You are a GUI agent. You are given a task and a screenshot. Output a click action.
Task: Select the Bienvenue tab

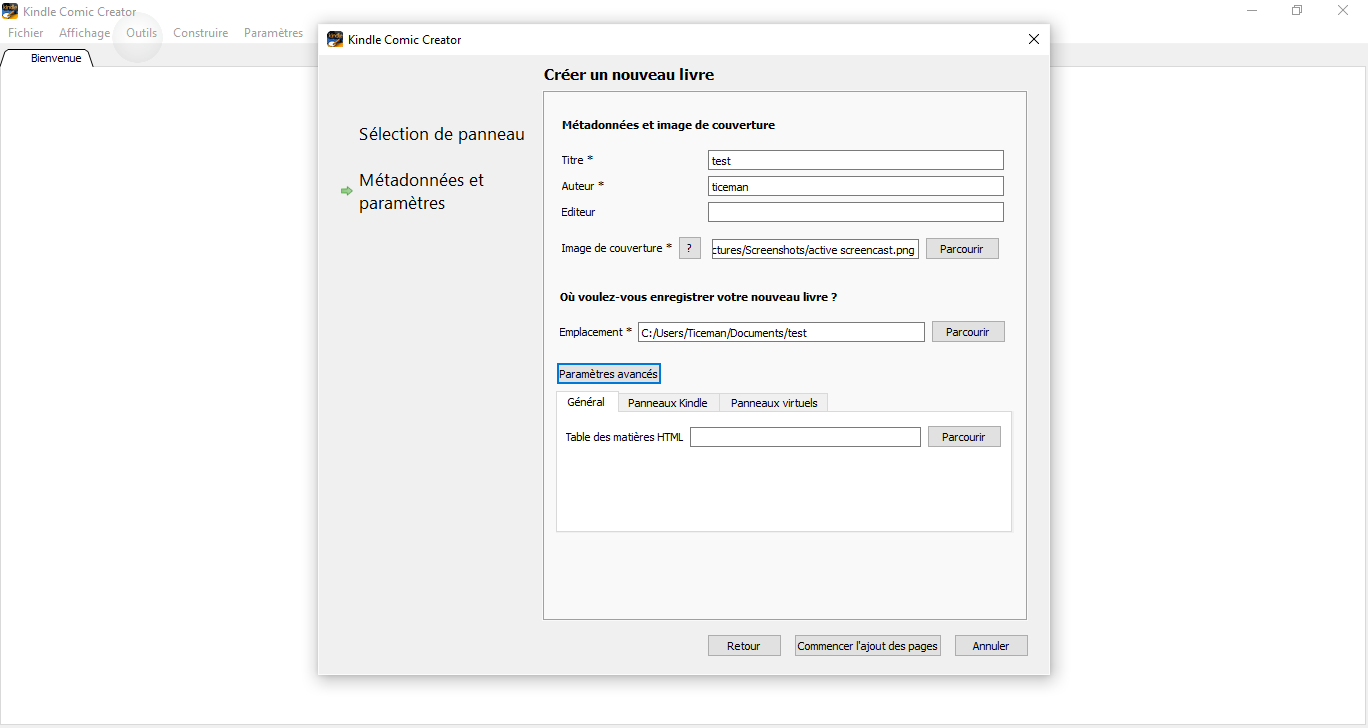[48, 59]
